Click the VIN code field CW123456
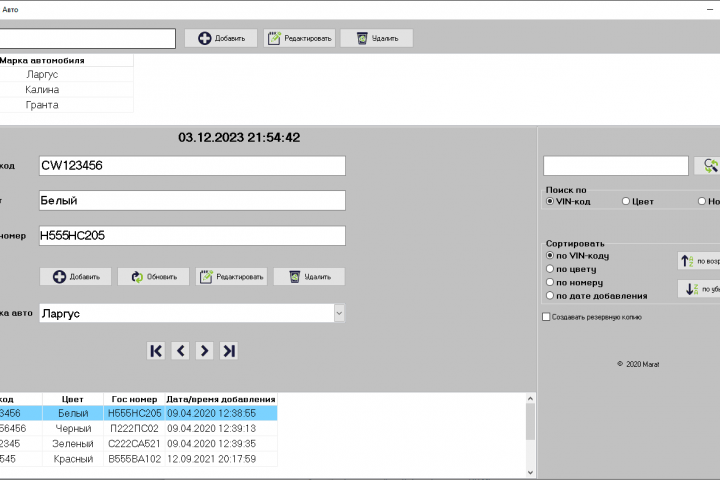720x480 pixels. click(192, 166)
